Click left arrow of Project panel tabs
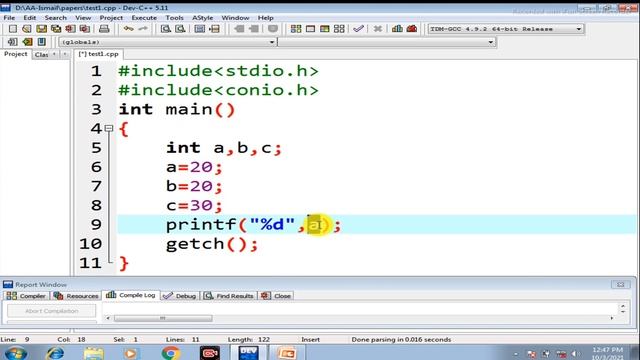 (54, 54)
